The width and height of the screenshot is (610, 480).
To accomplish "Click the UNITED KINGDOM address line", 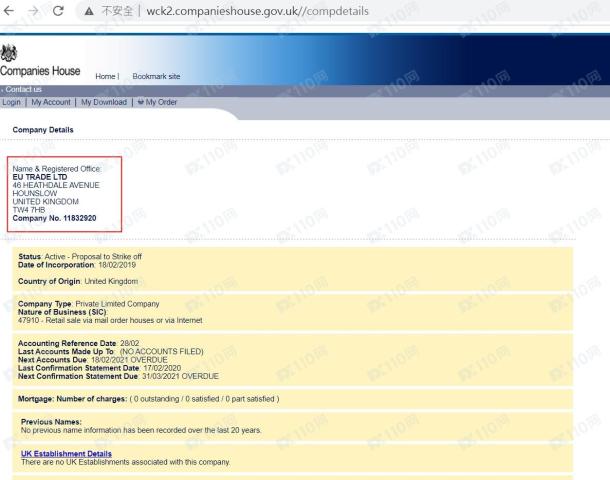I will coord(46,201).
